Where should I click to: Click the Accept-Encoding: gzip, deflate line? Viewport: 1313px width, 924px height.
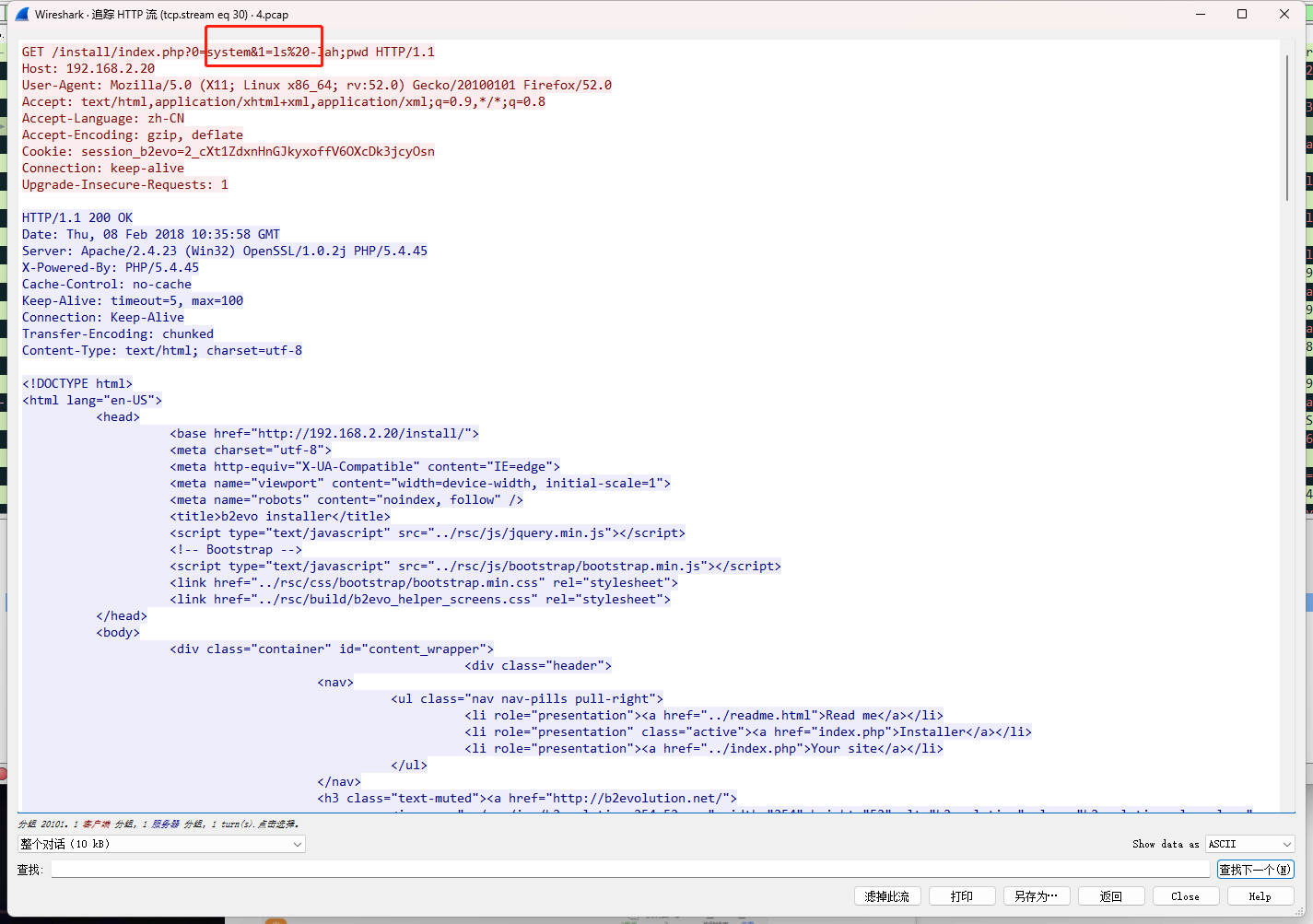click(133, 135)
